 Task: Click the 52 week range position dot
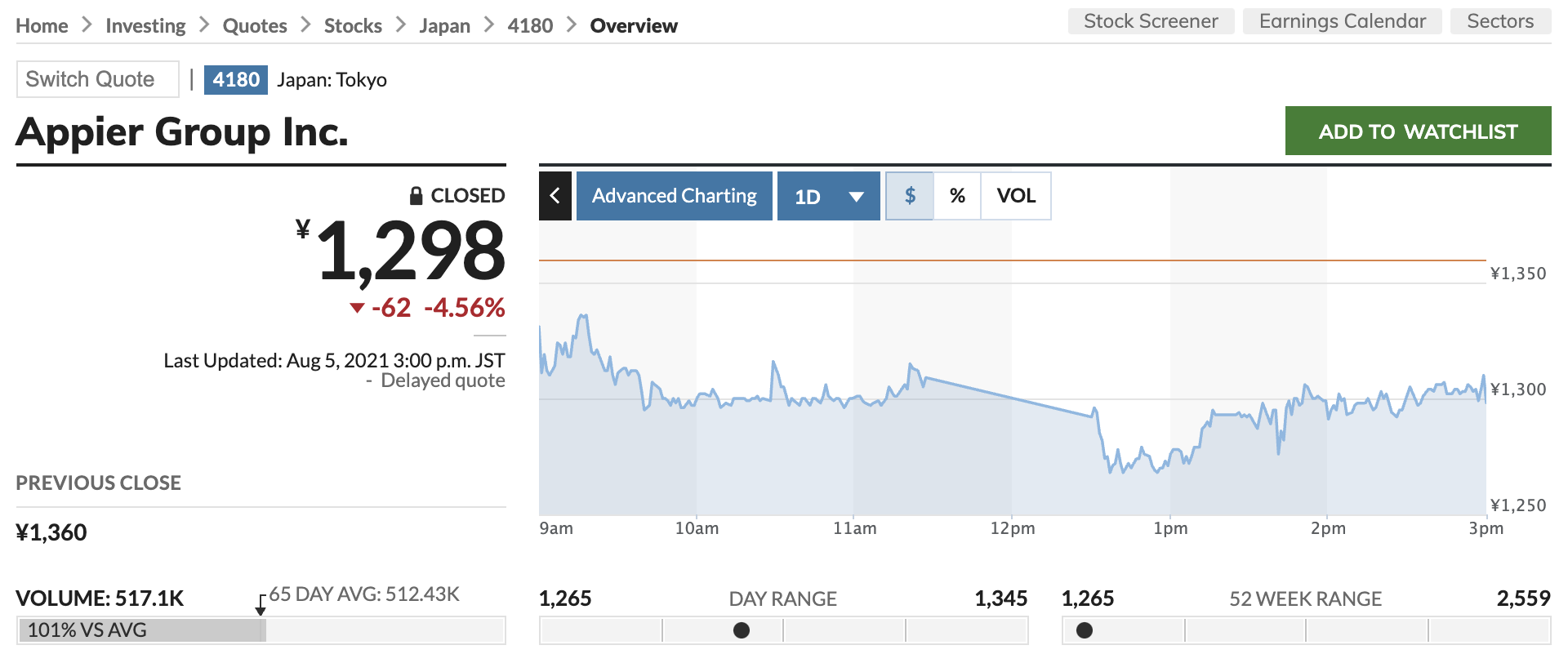point(1085,630)
